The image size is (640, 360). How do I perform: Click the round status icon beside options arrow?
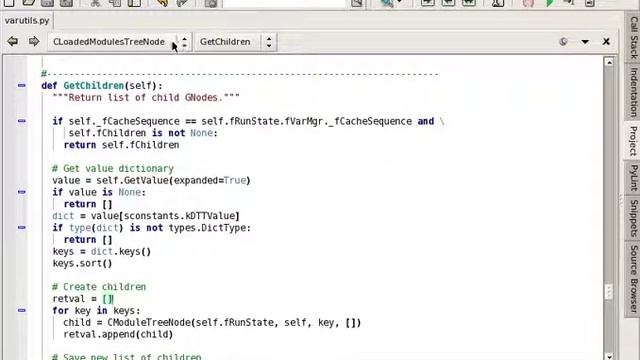[x=563, y=41]
